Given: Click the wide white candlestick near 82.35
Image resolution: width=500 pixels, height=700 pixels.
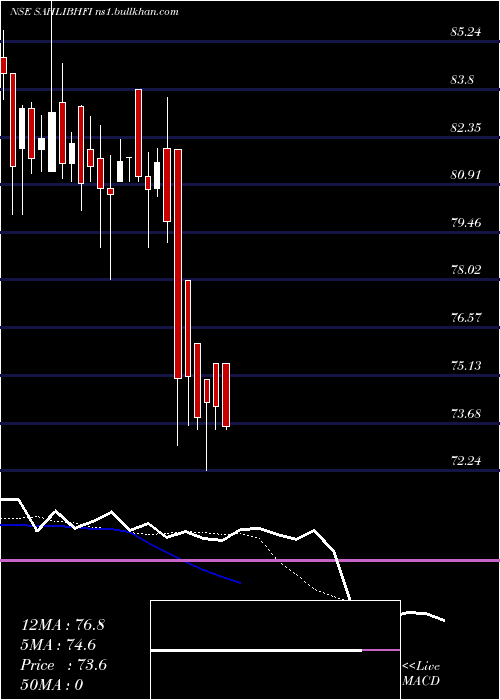Looking at the screenshot, I should pyautogui.click(x=52, y=142).
